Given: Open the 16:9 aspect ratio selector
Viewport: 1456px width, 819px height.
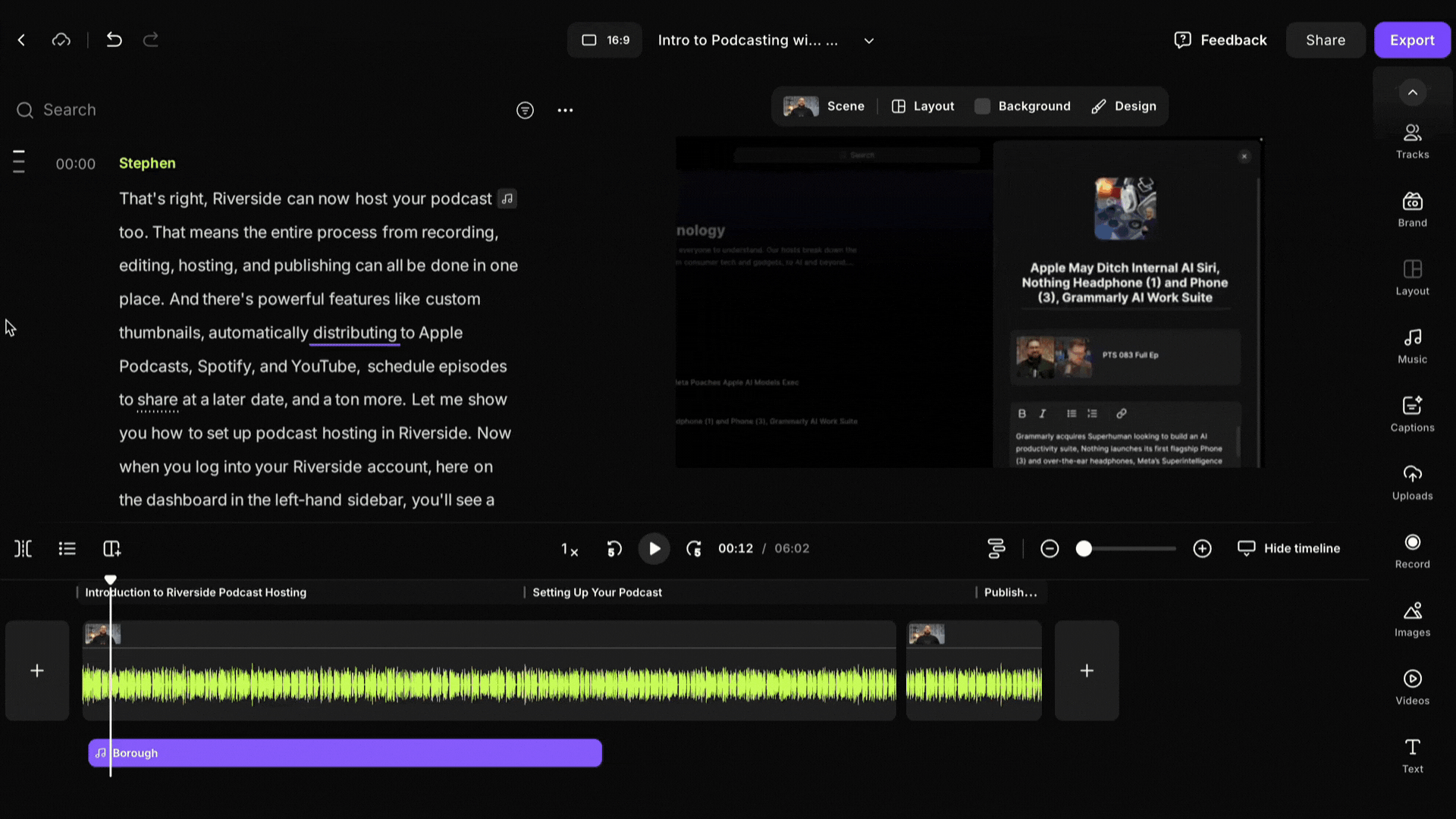Looking at the screenshot, I should pos(605,40).
